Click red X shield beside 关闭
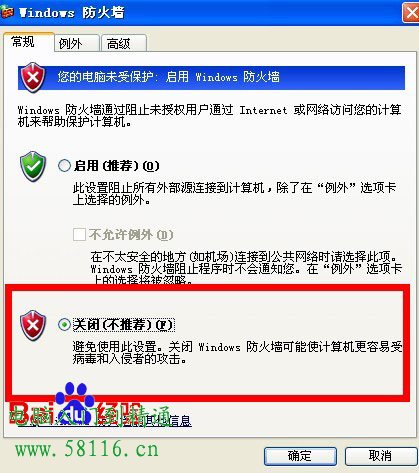This screenshot has width=419, height=473. [33, 325]
